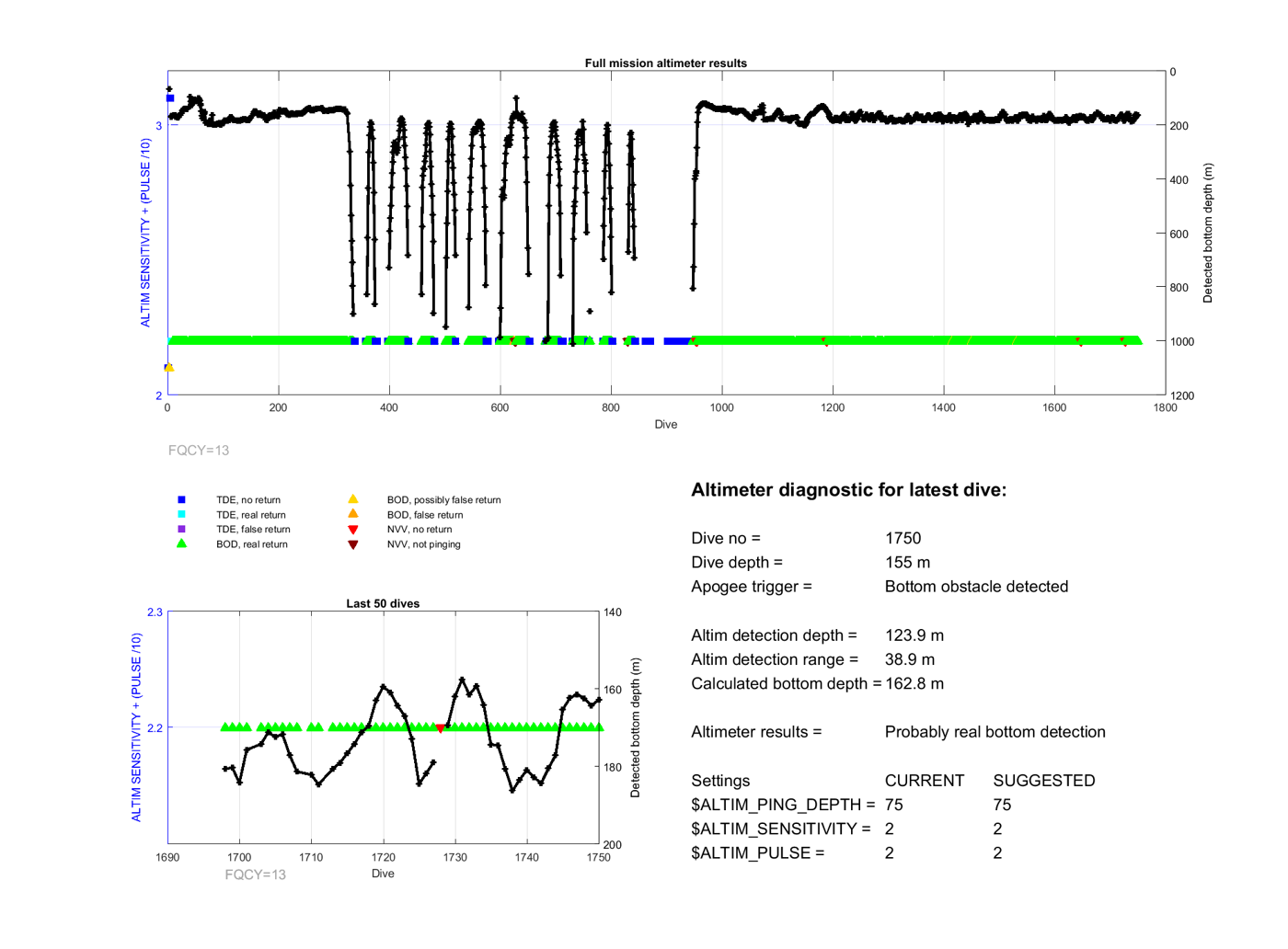The image size is (1288, 949).
Task: Click FQCY=13 text under Last 50 dives plot
Action: pyautogui.click(x=256, y=875)
